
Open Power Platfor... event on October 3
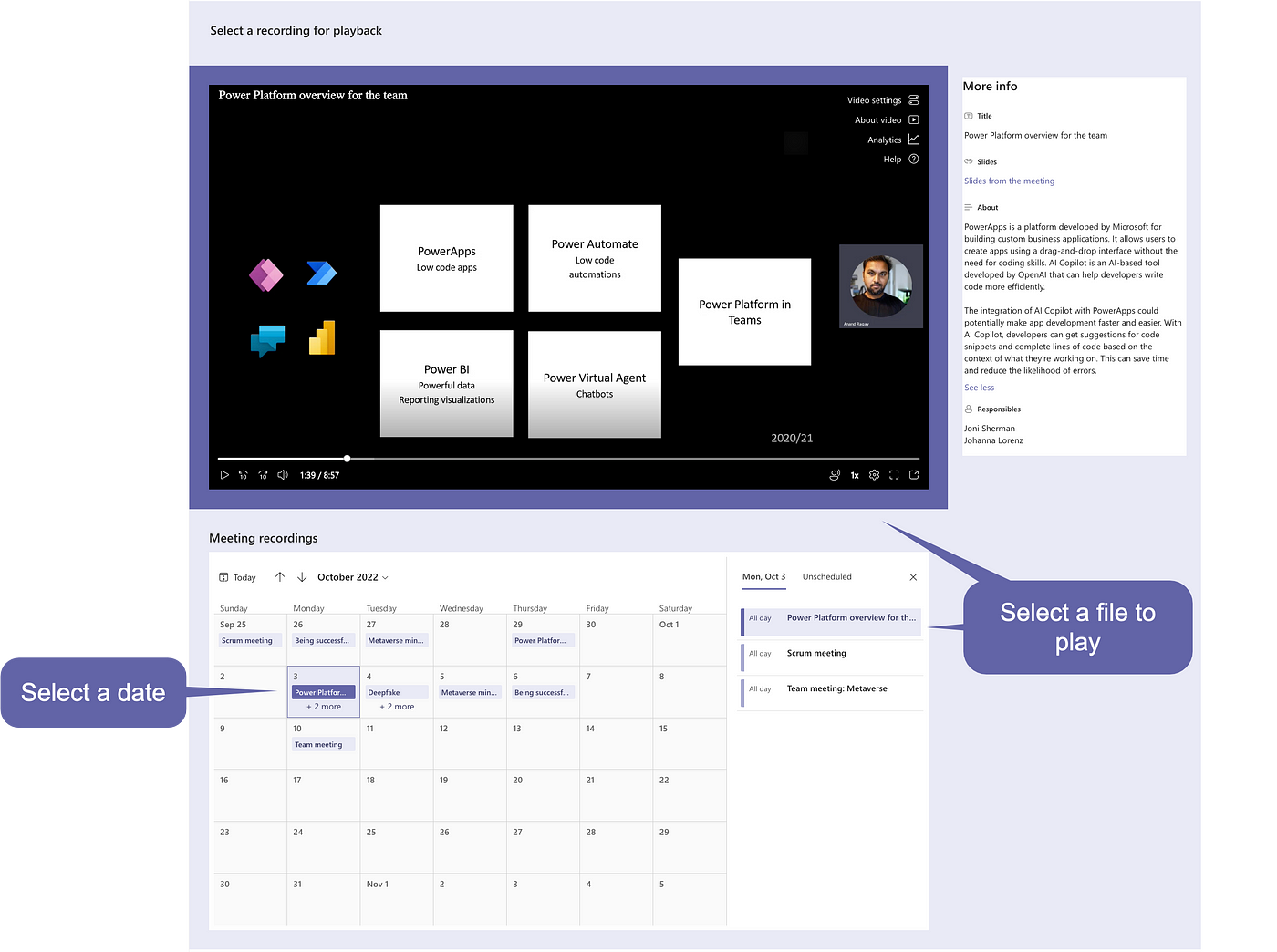coord(323,693)
